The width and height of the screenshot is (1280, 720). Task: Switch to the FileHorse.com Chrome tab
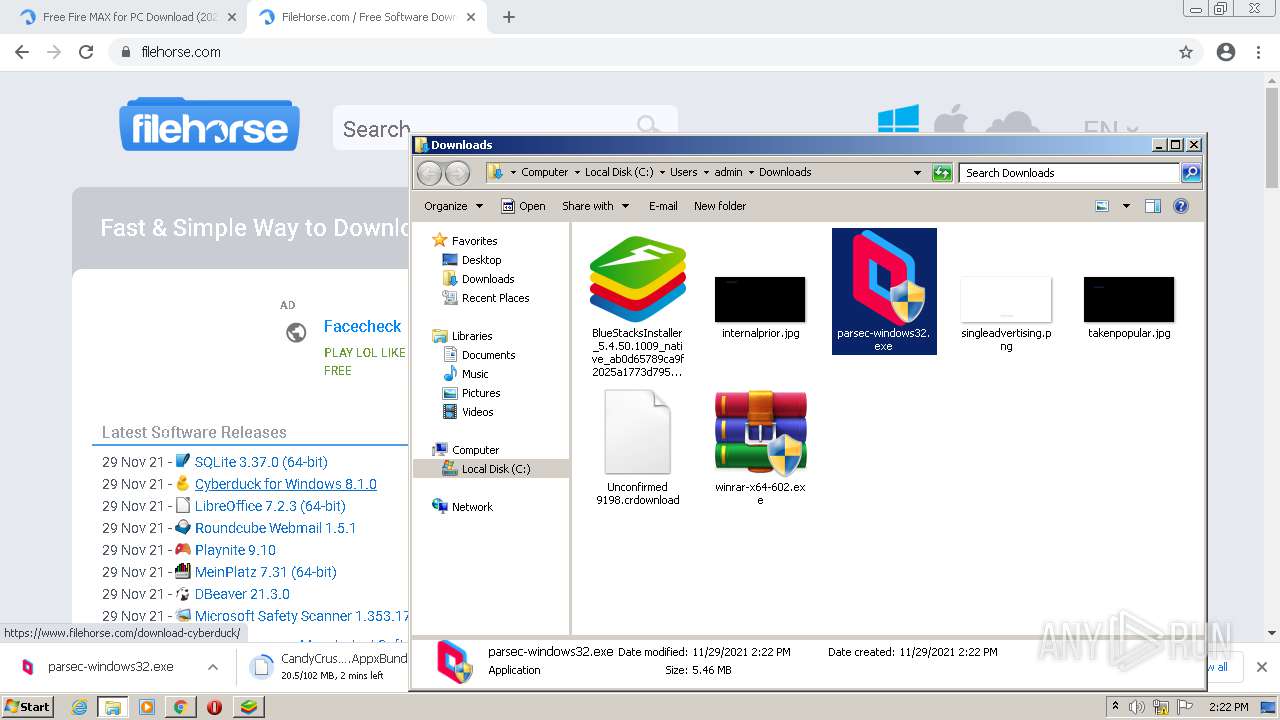coord(368,17)
